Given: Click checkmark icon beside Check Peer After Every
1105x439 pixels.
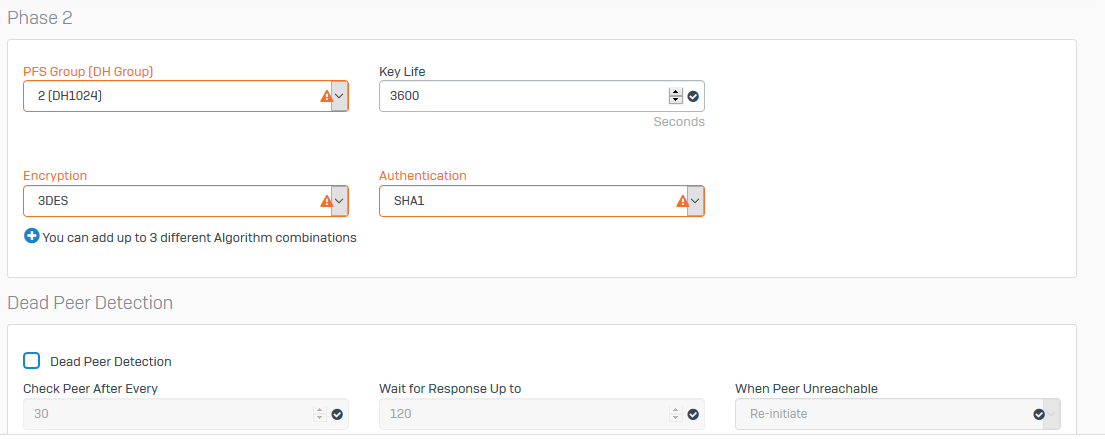Looking at the screenshot, I should [x=337, y=414].
